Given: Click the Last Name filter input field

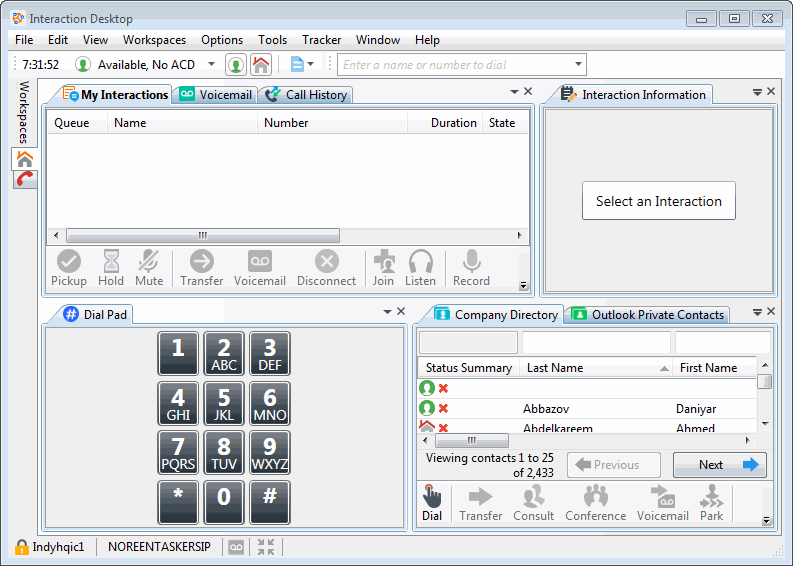Looking at the screenshot, I should pos(596,343).
